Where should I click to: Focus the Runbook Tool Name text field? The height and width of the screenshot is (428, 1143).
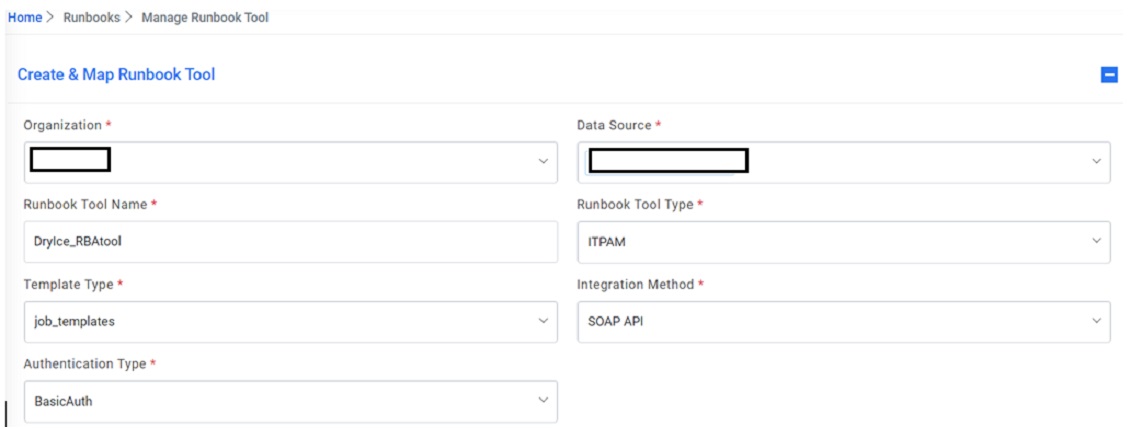(290, 241)
